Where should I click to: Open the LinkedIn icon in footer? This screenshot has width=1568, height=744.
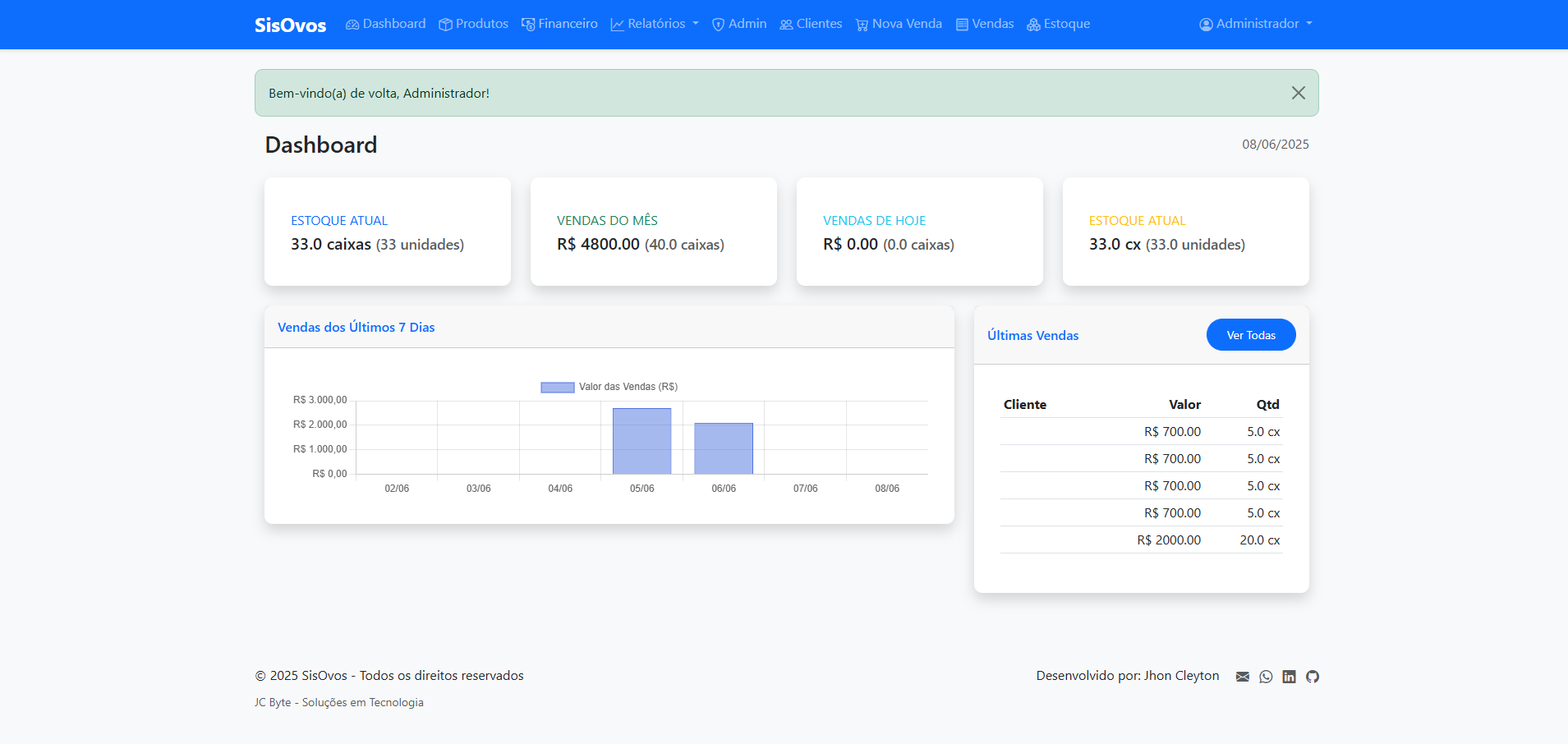tap(1289, 677)
